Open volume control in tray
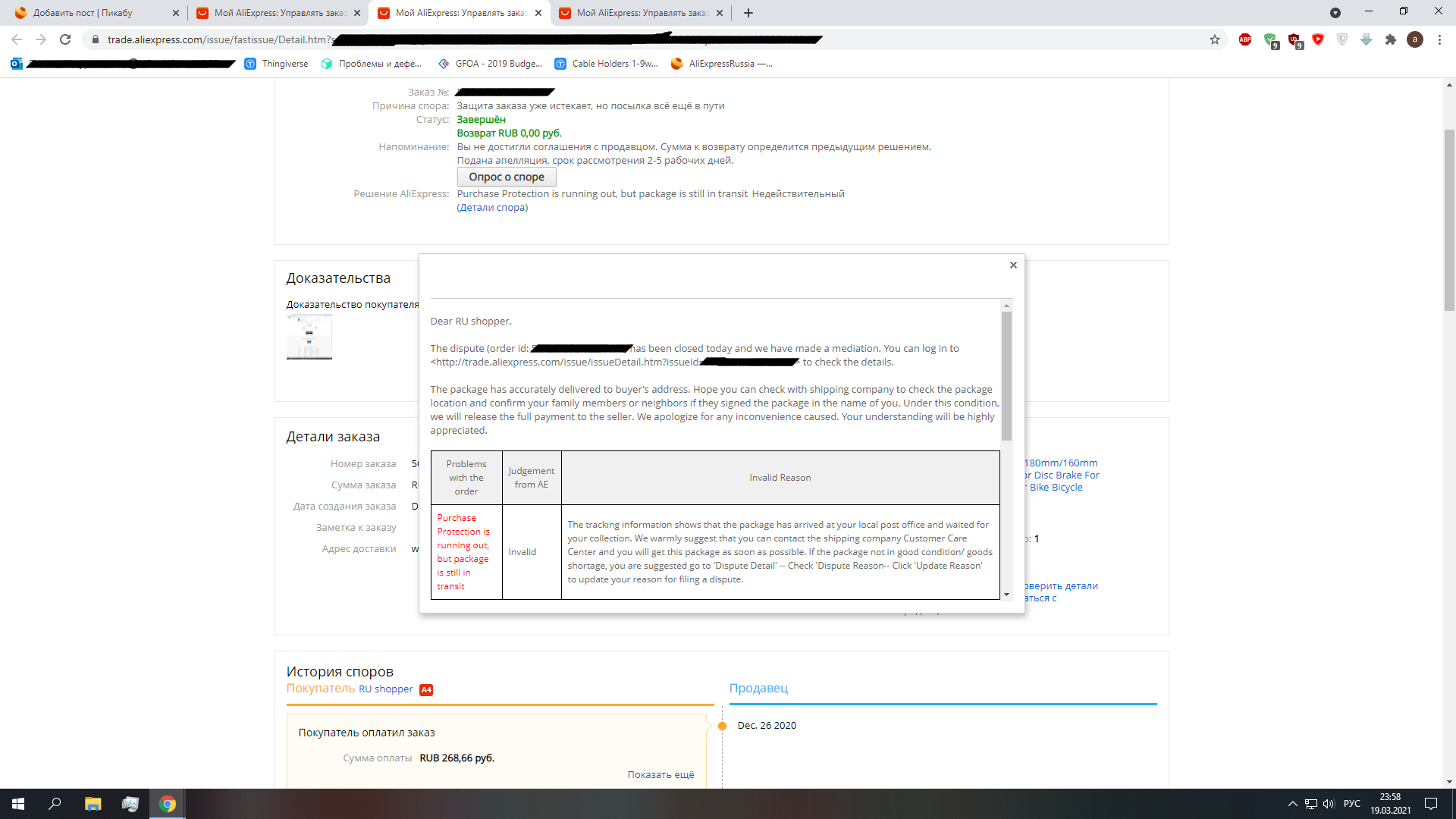This screenshot has width=1456, height=819. tap(1329, 804)
